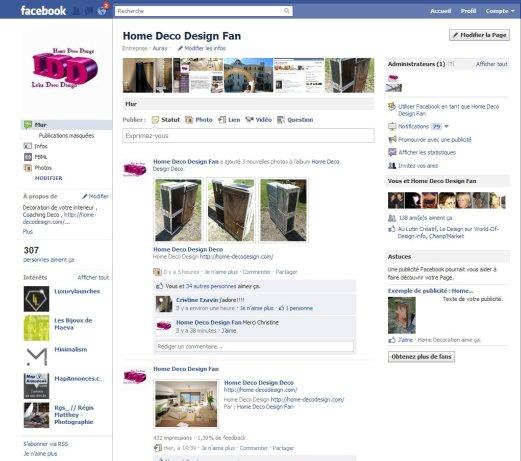
Task: Open the building photo in top photo strip
Action: click(248, 75)
